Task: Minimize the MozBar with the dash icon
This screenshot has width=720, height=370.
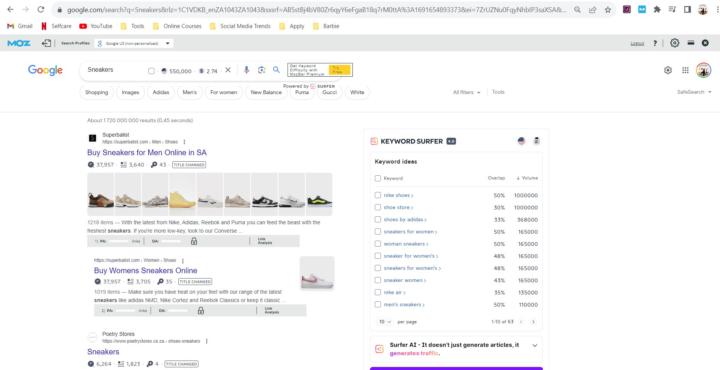Action: point(691,43)
